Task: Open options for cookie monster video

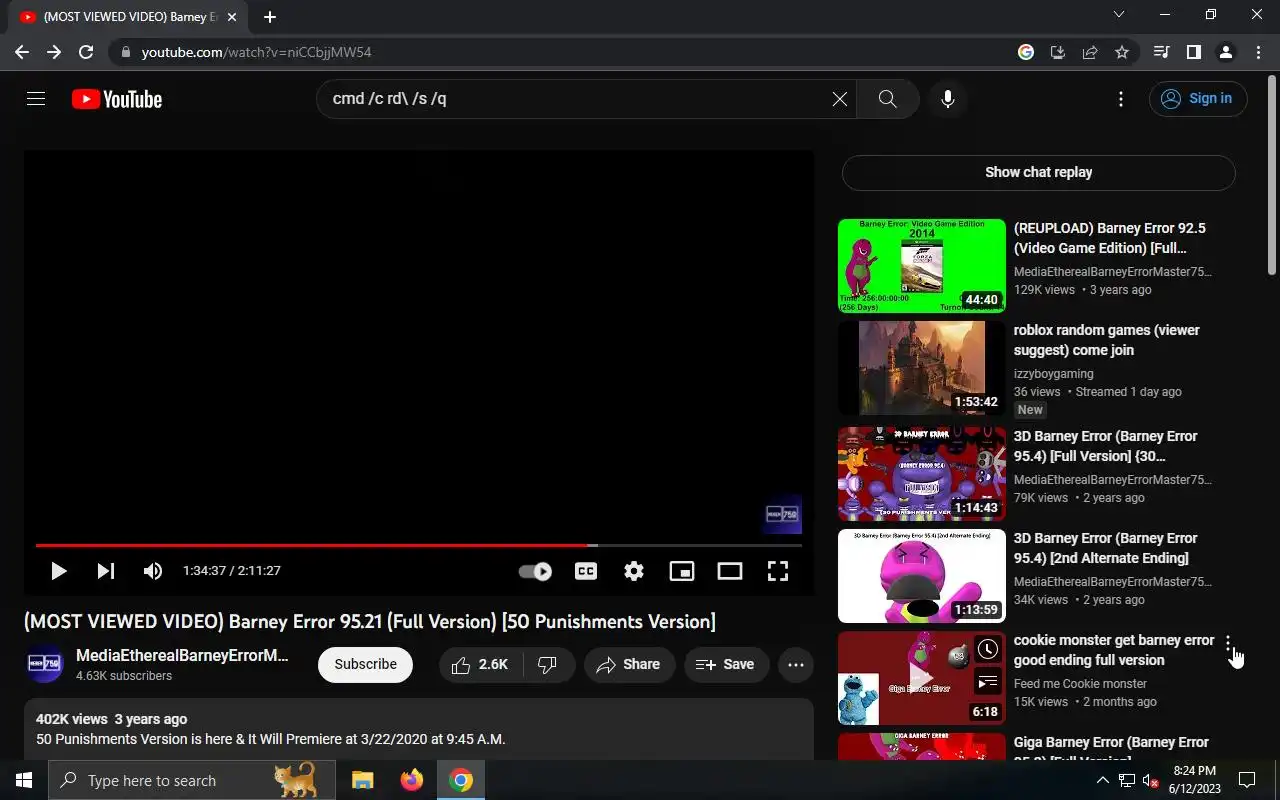Action: tap(1228, 645)
